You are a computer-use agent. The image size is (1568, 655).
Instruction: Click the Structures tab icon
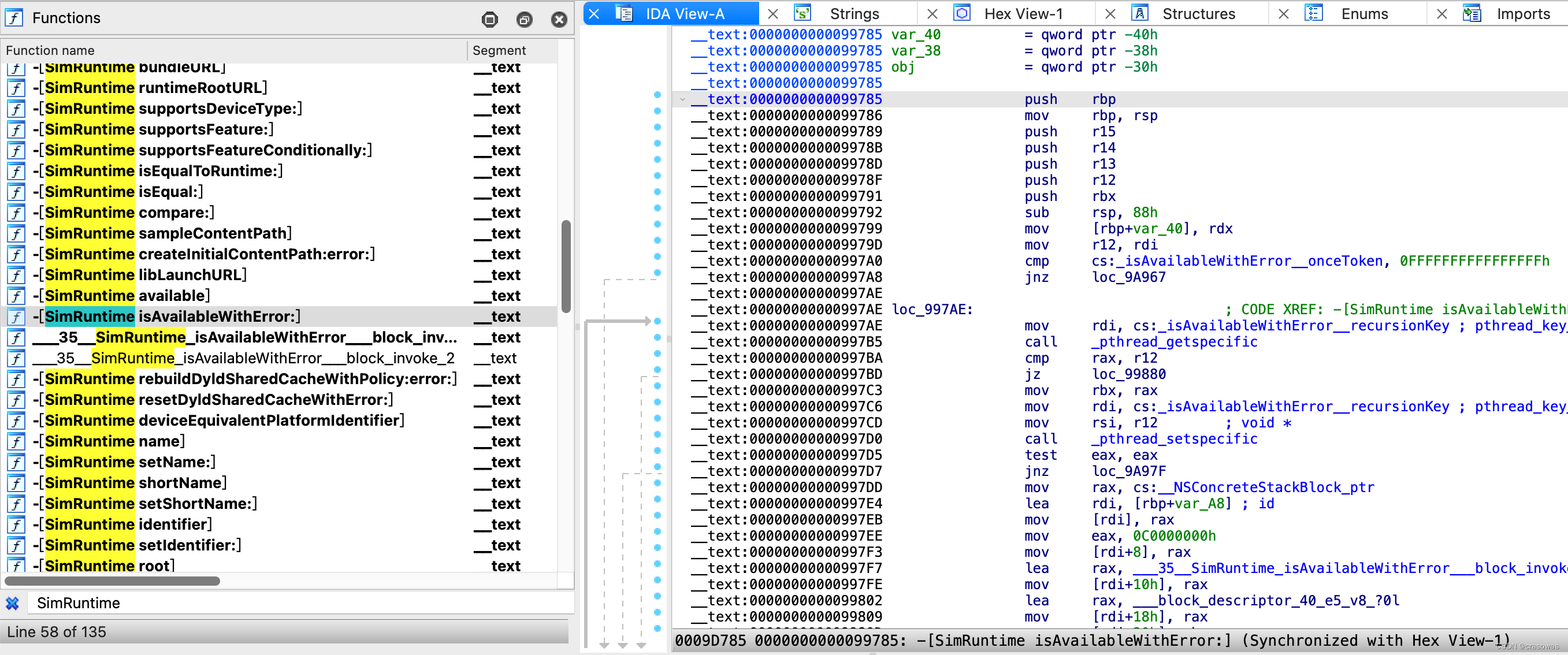(1139, 13)
